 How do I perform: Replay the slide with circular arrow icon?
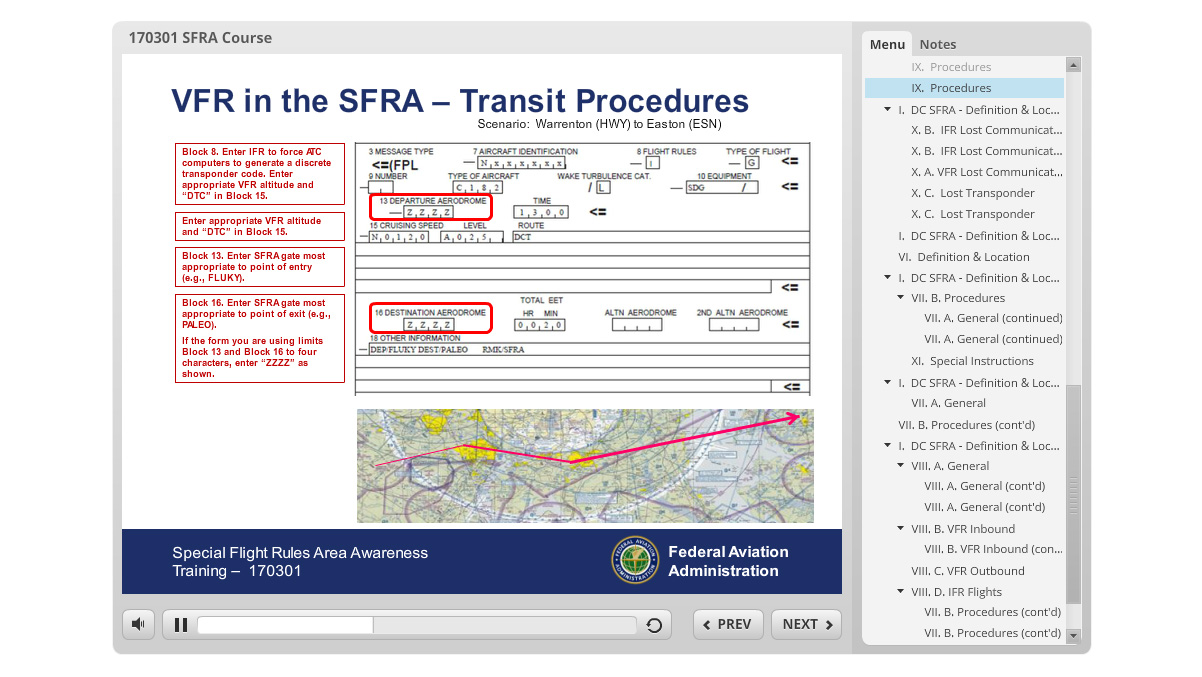[x=654, y=625]
